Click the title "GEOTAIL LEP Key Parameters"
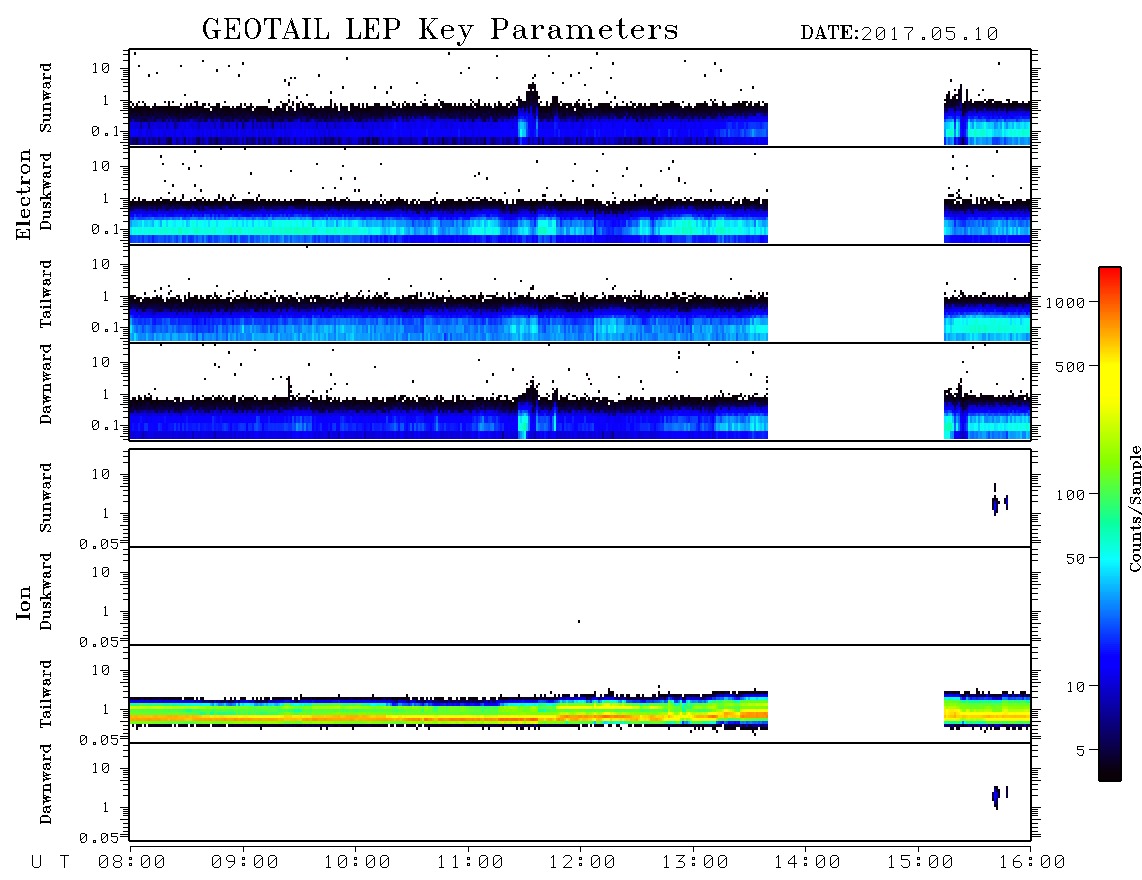The width and height of the screenshot is (1142, 880). coord(440,30)
